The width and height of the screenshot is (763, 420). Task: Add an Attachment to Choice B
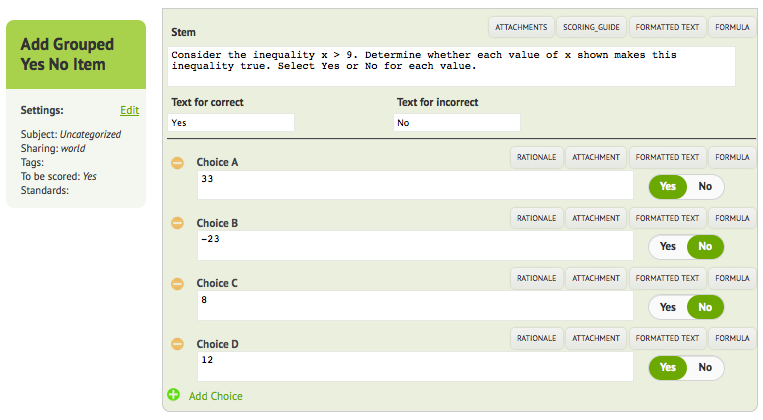pos(596,218)
